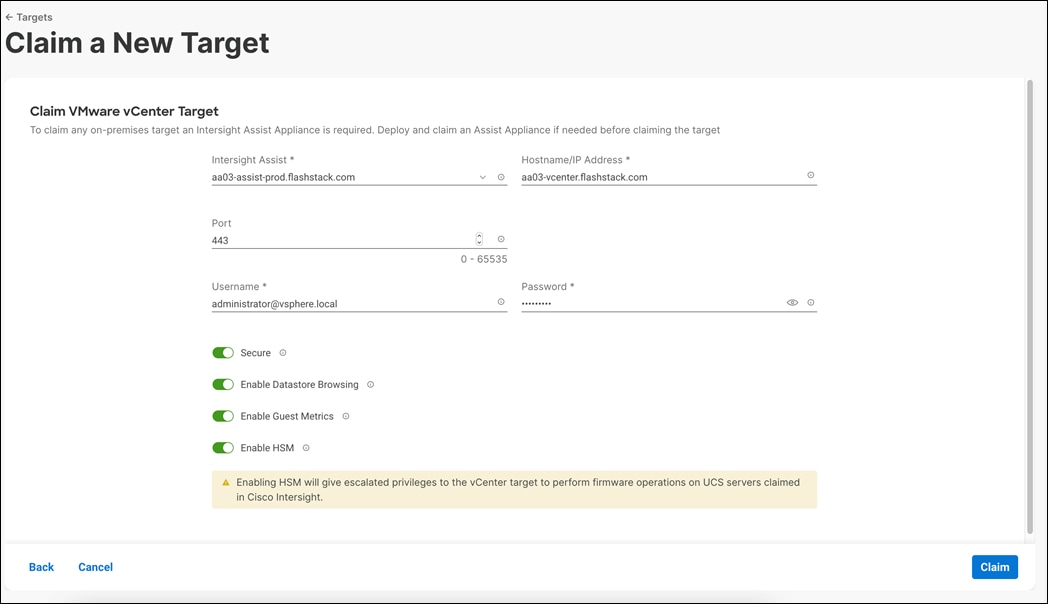Click the info icon next to Secure
The image size is (1048, 604).
tap(282, 352)
